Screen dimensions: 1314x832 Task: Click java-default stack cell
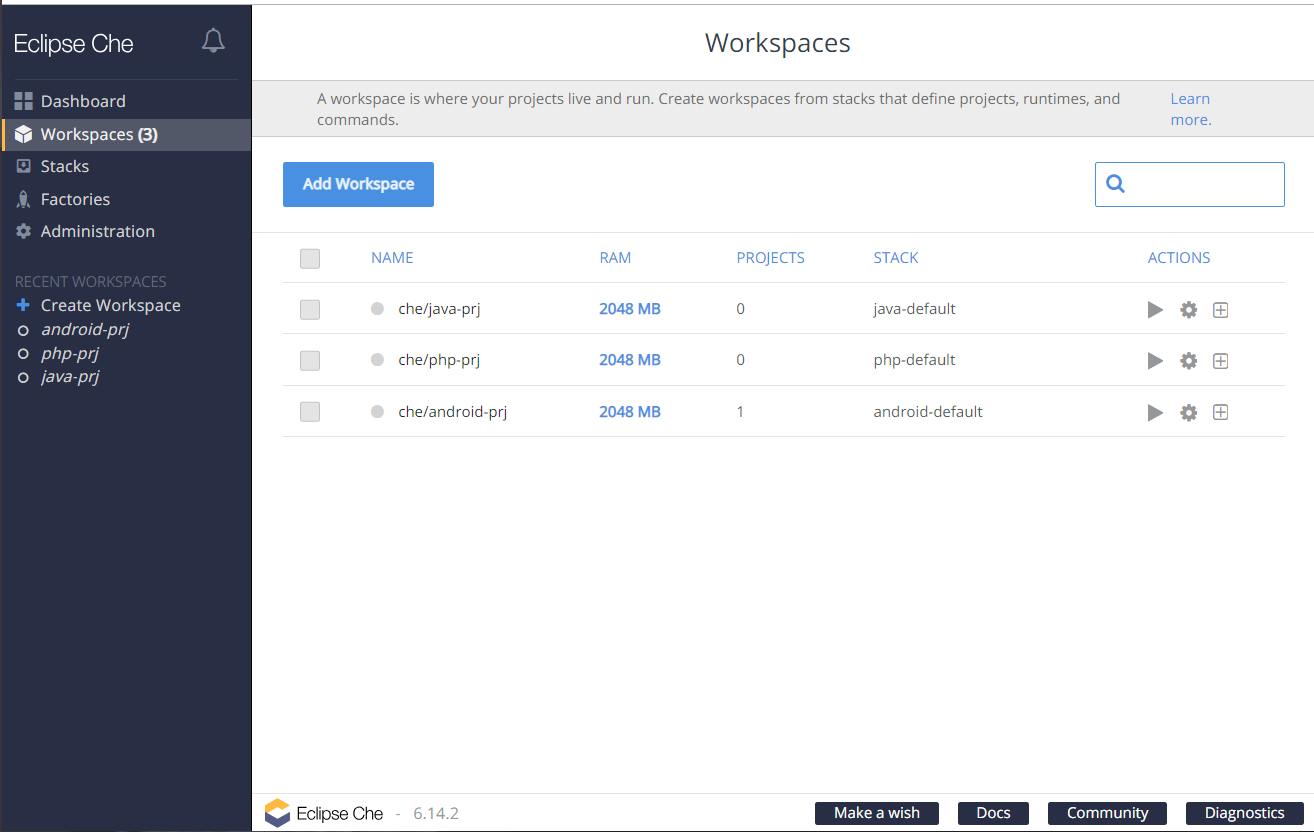(914, 309)
